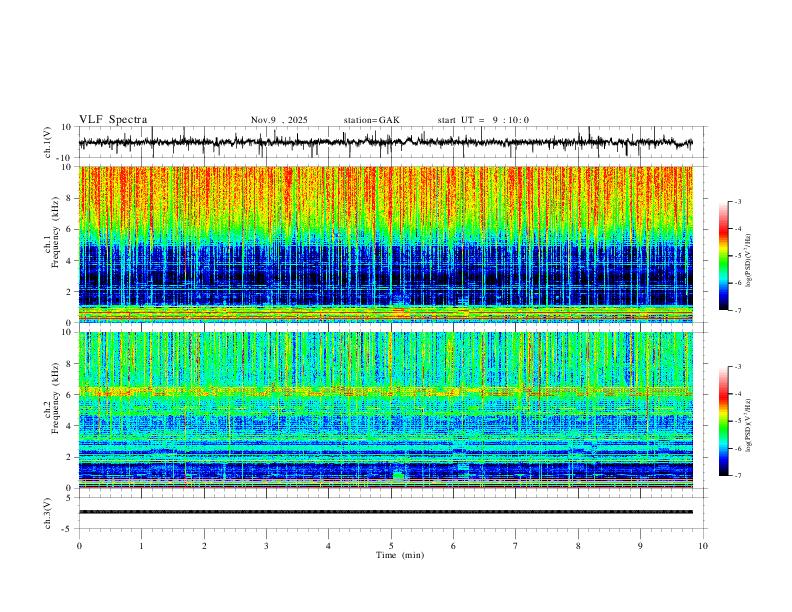The width and height of the screenshot is (792, 612).
Task: Click the time axis tick label "2"
Action: [x=204, y=546]
